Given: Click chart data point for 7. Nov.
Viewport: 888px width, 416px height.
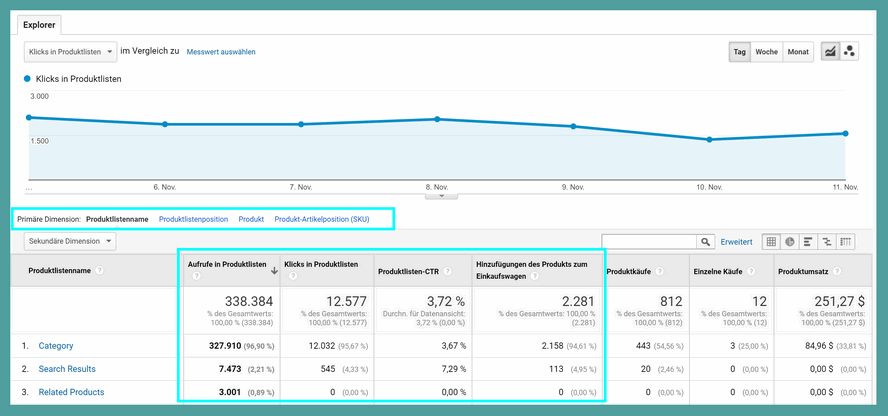Looking at the screenshot, I should pyautogui.click(x=301, y=124).
